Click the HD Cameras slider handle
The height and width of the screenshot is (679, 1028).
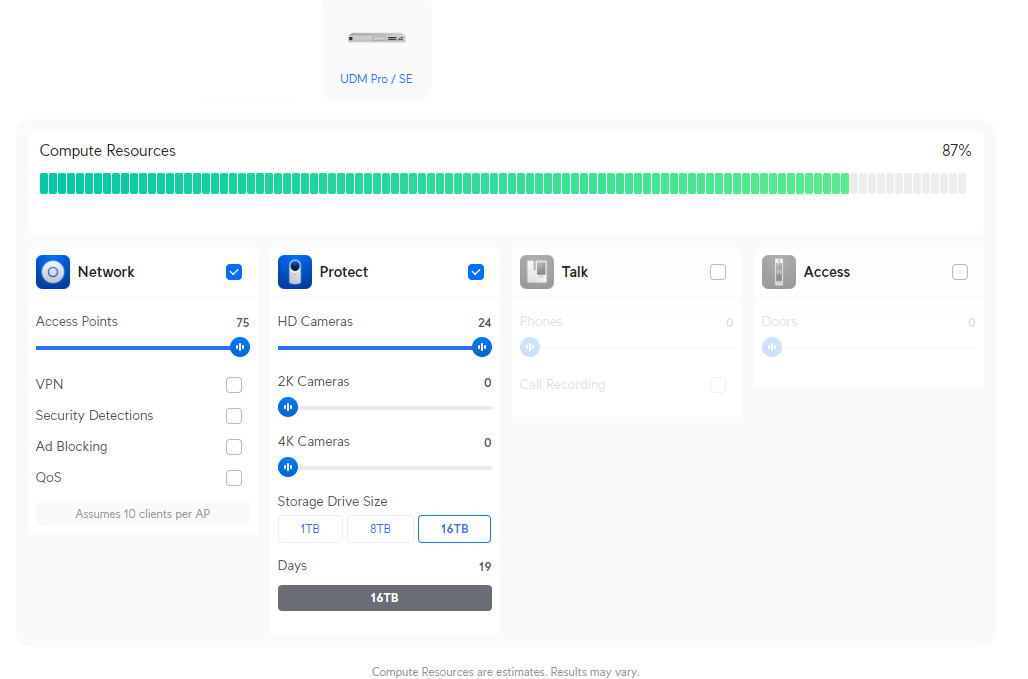(482, 347)
